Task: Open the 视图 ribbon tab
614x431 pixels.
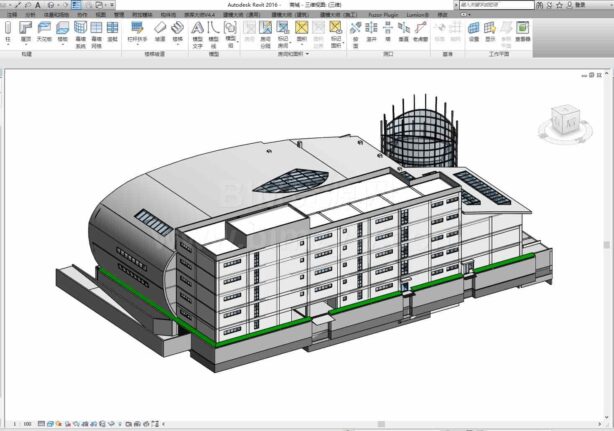Action: pyautogui.click(x=101, y=14)
